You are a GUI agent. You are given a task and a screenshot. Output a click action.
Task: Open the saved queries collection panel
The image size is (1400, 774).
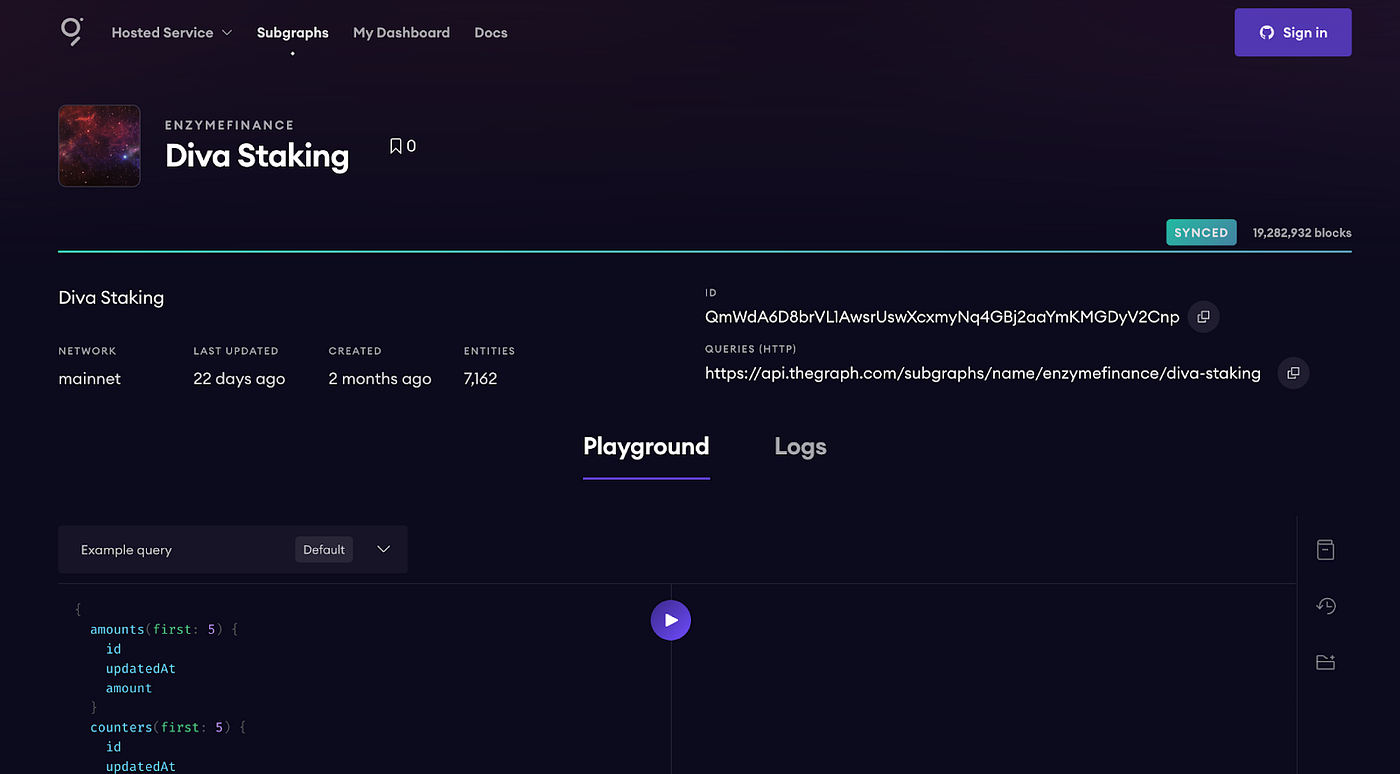click(1325, 661)
